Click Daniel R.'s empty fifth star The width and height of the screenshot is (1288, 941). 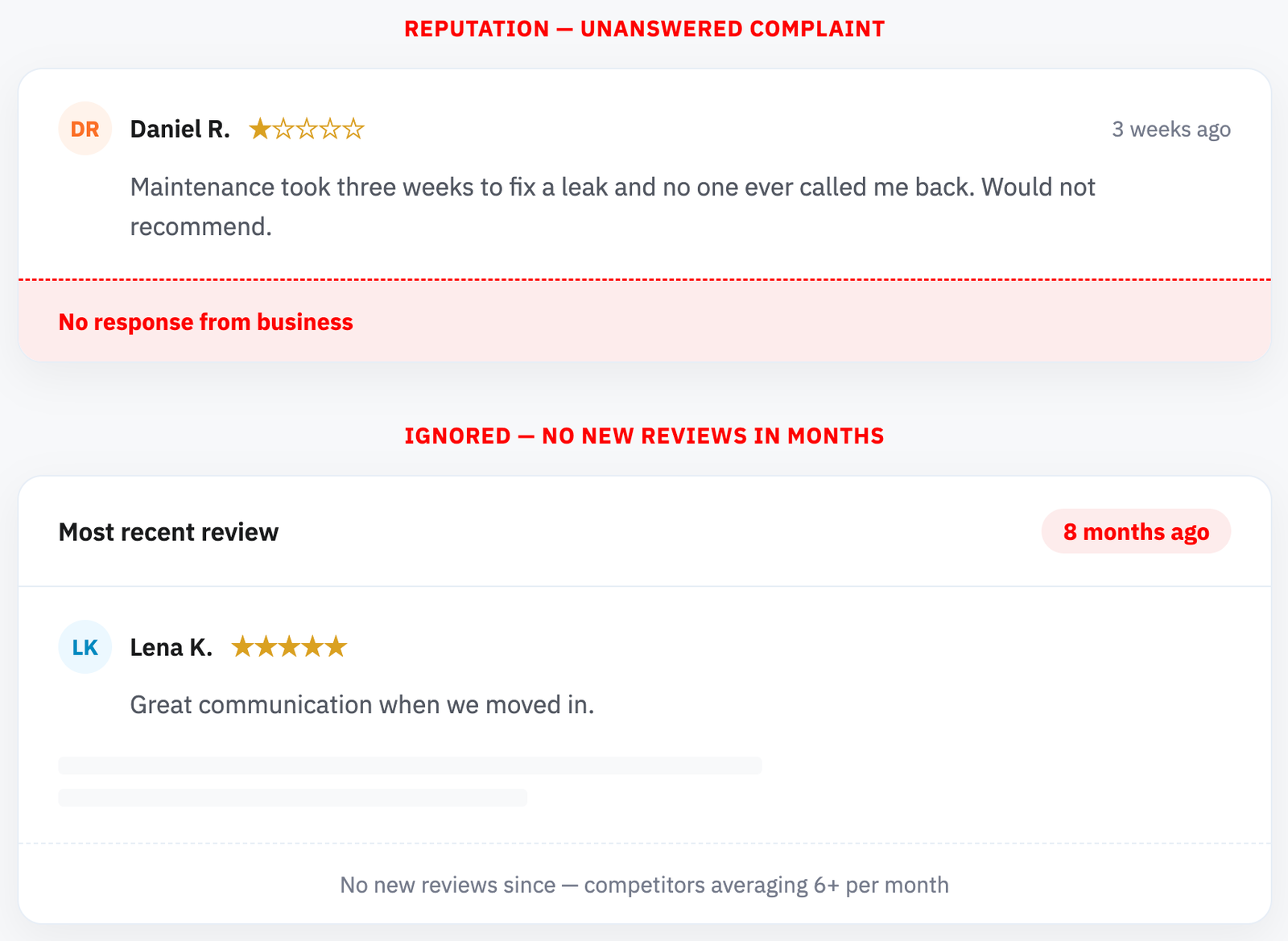(x=353, y=129)
